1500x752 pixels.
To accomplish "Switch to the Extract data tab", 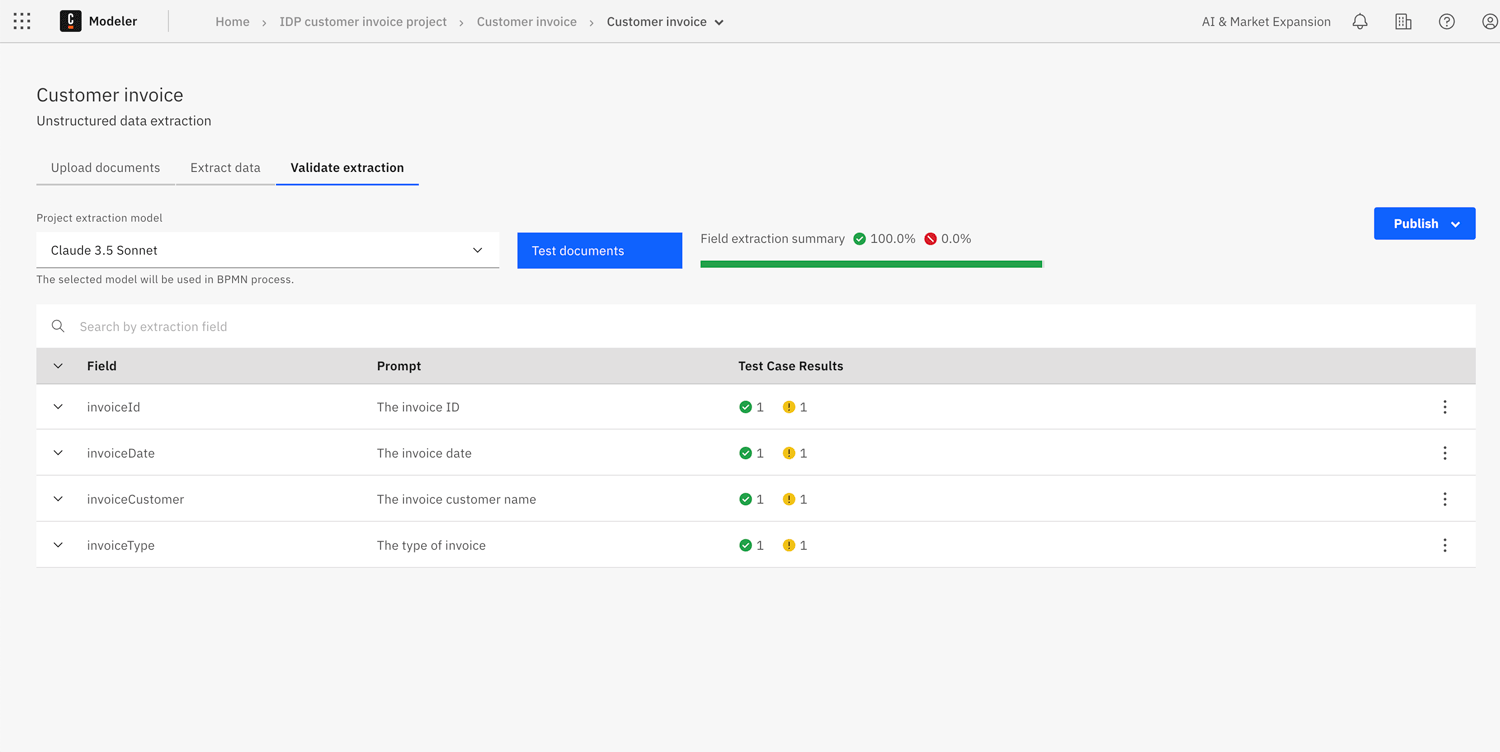I will pos(225,167).
